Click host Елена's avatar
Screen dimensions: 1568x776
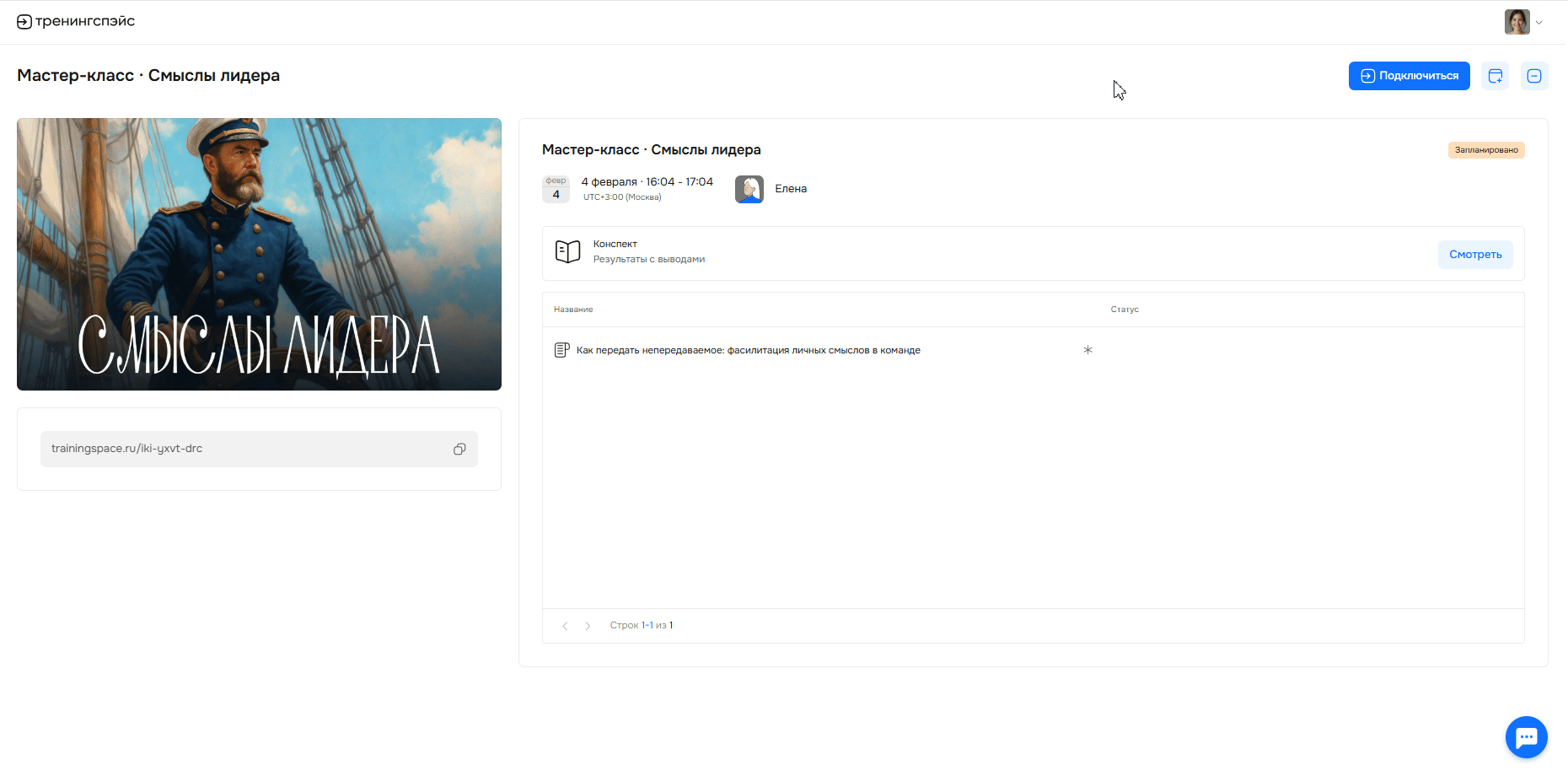click(749, 189)
